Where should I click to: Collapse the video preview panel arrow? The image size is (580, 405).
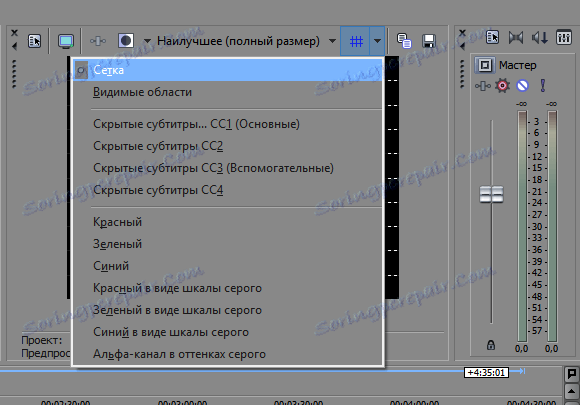(x=14, y=46)
